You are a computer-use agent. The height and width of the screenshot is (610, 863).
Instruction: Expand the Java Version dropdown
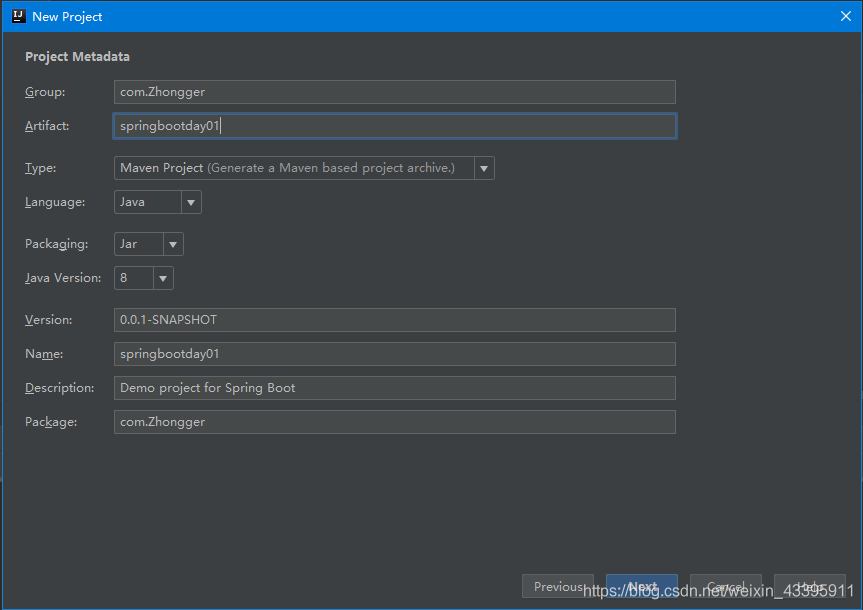pos(163,278)
